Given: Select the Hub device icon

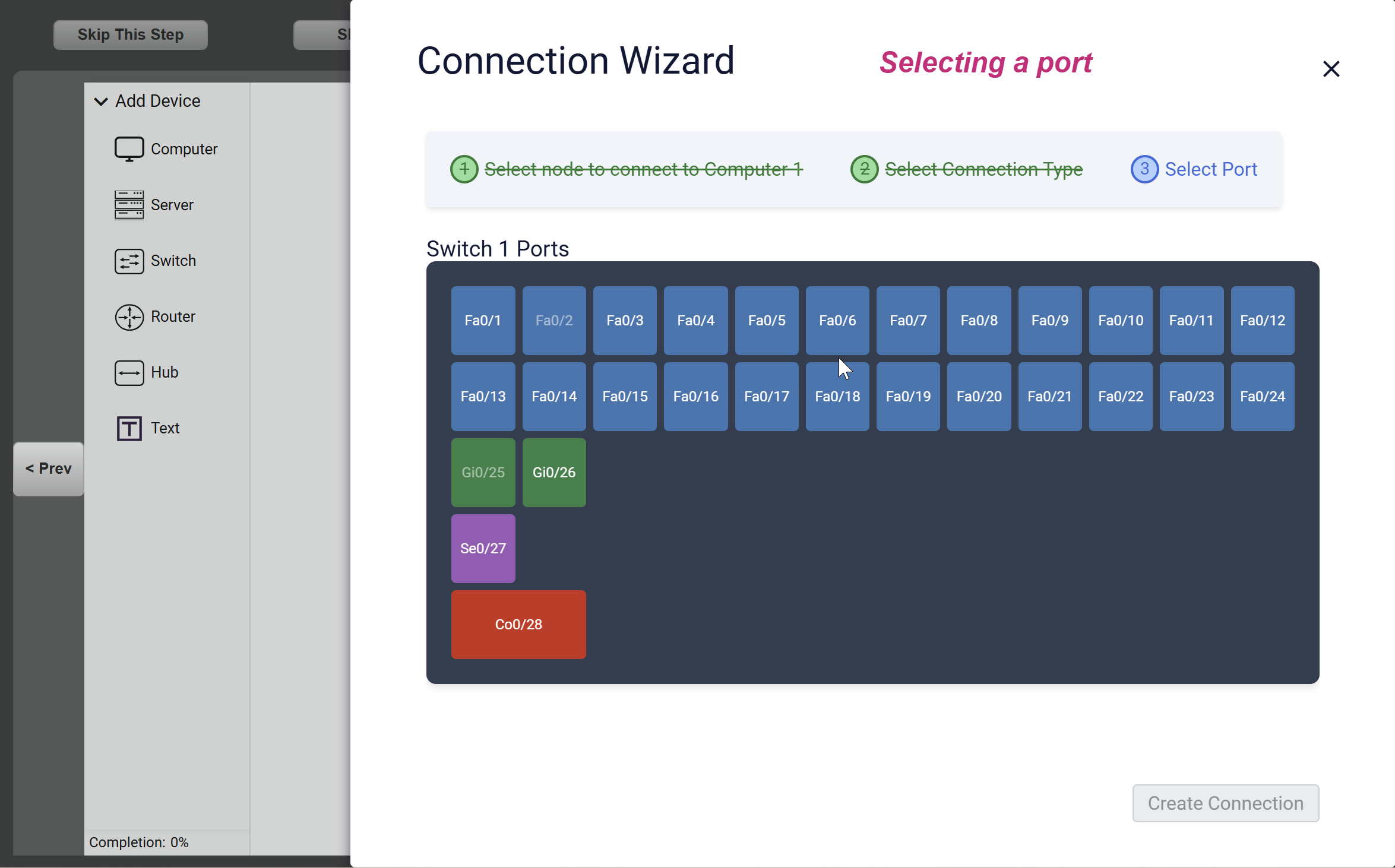Looking at the screenshot, I should 129,372.
